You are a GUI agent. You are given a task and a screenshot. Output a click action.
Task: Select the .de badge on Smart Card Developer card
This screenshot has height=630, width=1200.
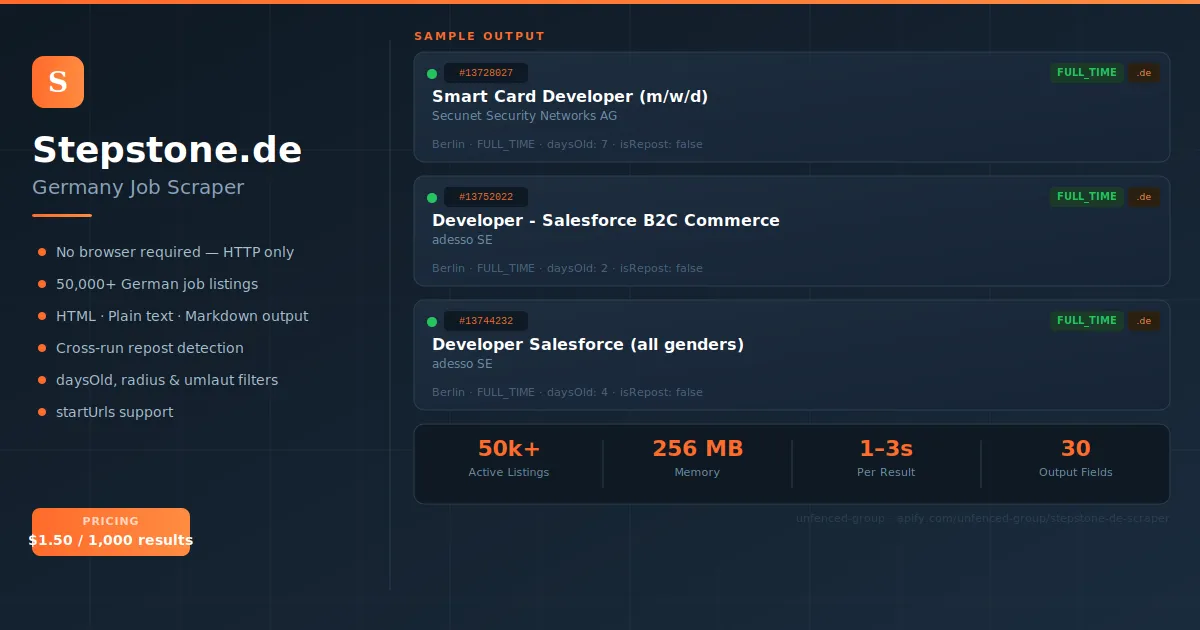(1144, 73)
